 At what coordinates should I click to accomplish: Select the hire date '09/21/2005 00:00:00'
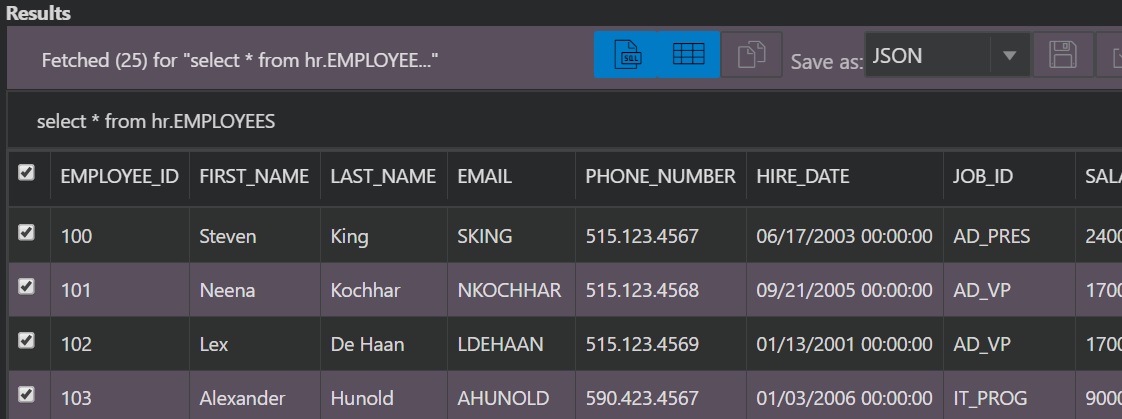point(844,290)
